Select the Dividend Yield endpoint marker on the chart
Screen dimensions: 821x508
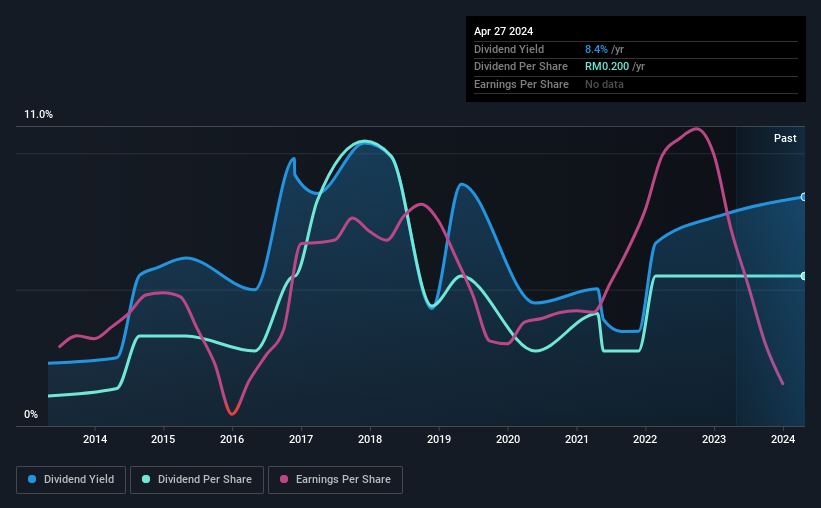(x=803, y=197)
